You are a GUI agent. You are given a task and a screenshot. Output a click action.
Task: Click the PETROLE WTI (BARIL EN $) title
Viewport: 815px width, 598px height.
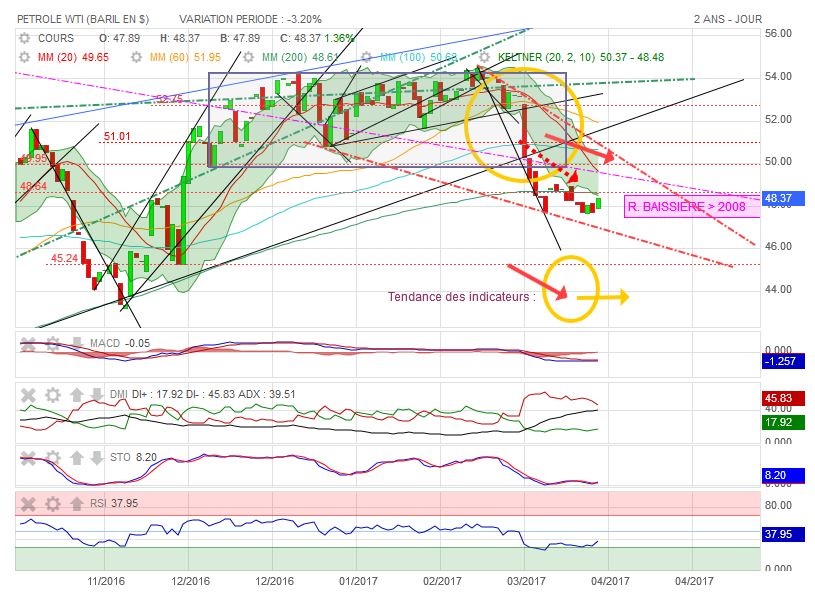83,19
